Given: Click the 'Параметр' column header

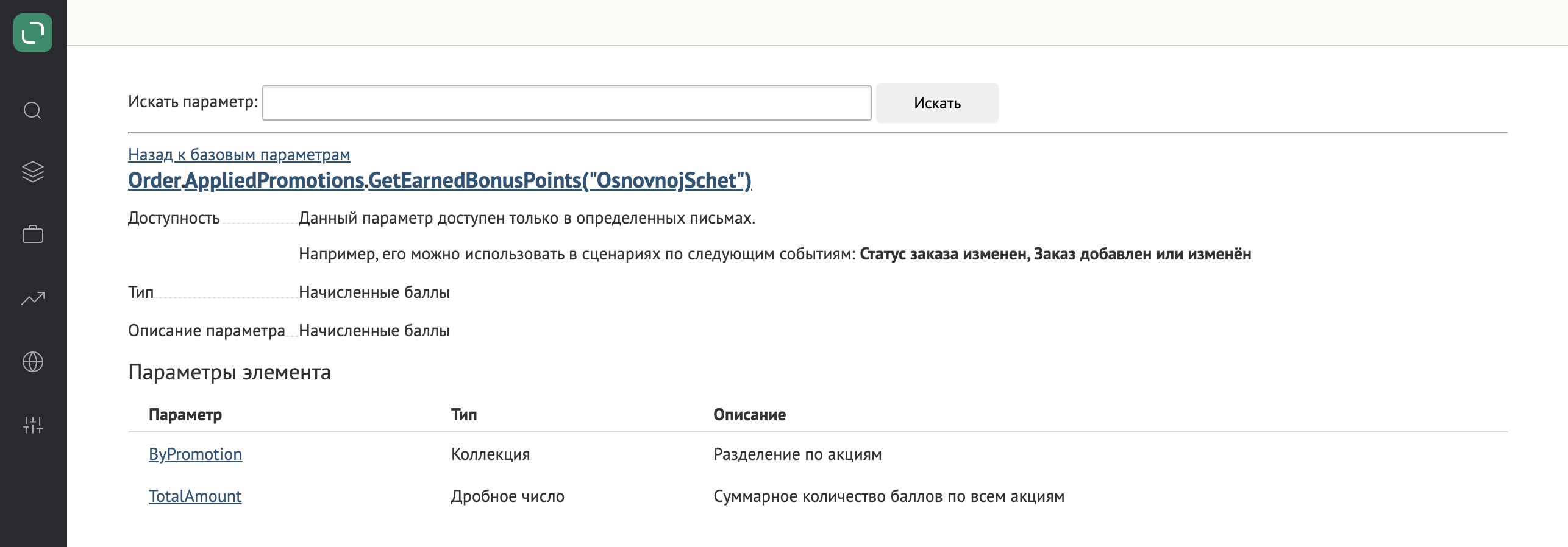Looking at the screenshot, I should (x=185, y=415).
